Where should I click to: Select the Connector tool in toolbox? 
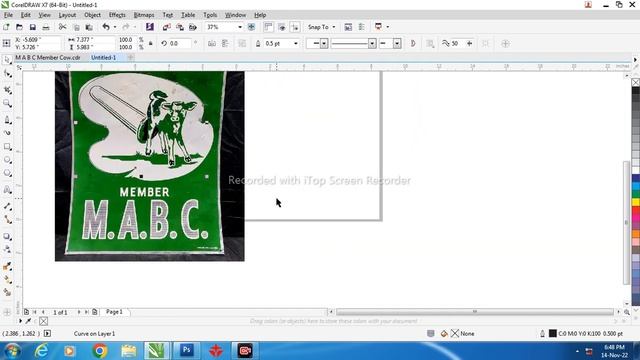point(7,220)
